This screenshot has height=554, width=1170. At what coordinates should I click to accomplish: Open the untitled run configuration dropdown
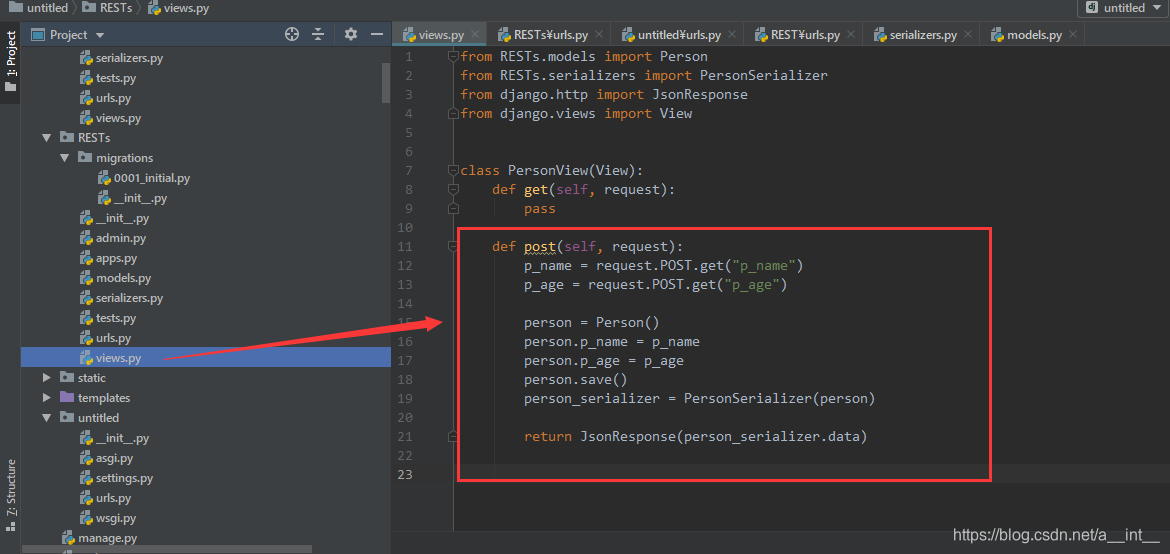coord(1124,7)
